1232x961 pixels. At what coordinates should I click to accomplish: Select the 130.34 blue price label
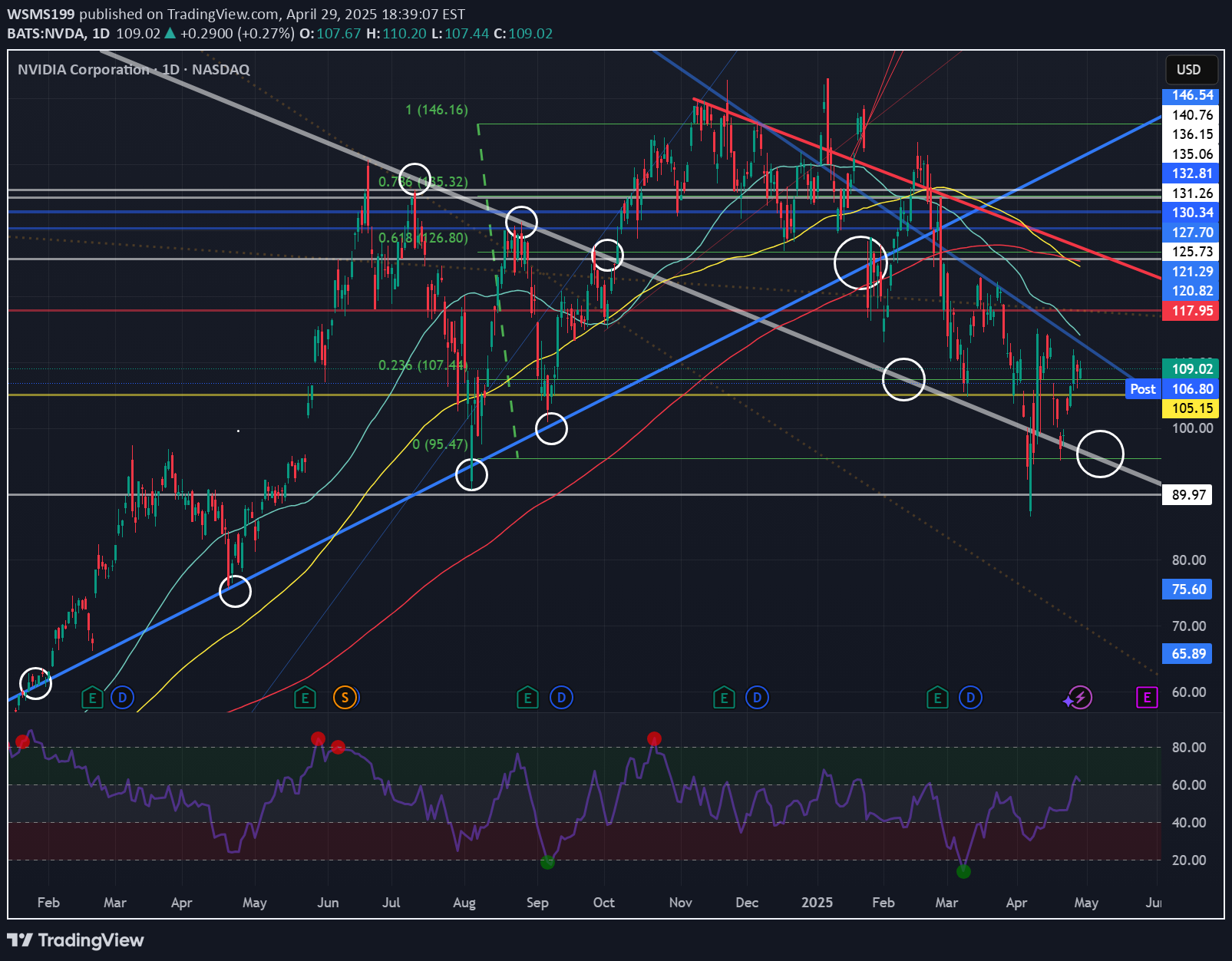(1191, 213)
